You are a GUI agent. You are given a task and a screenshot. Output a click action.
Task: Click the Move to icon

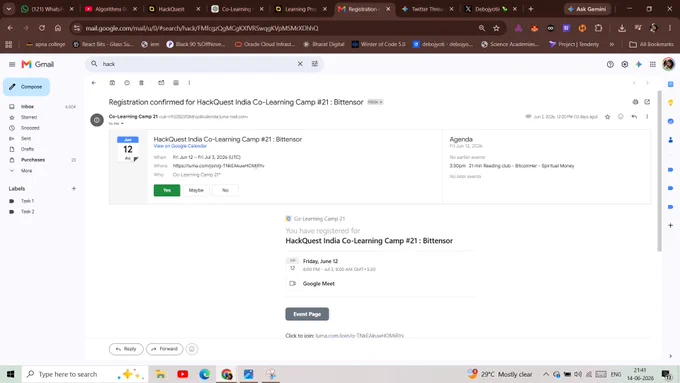click(176, 83)
